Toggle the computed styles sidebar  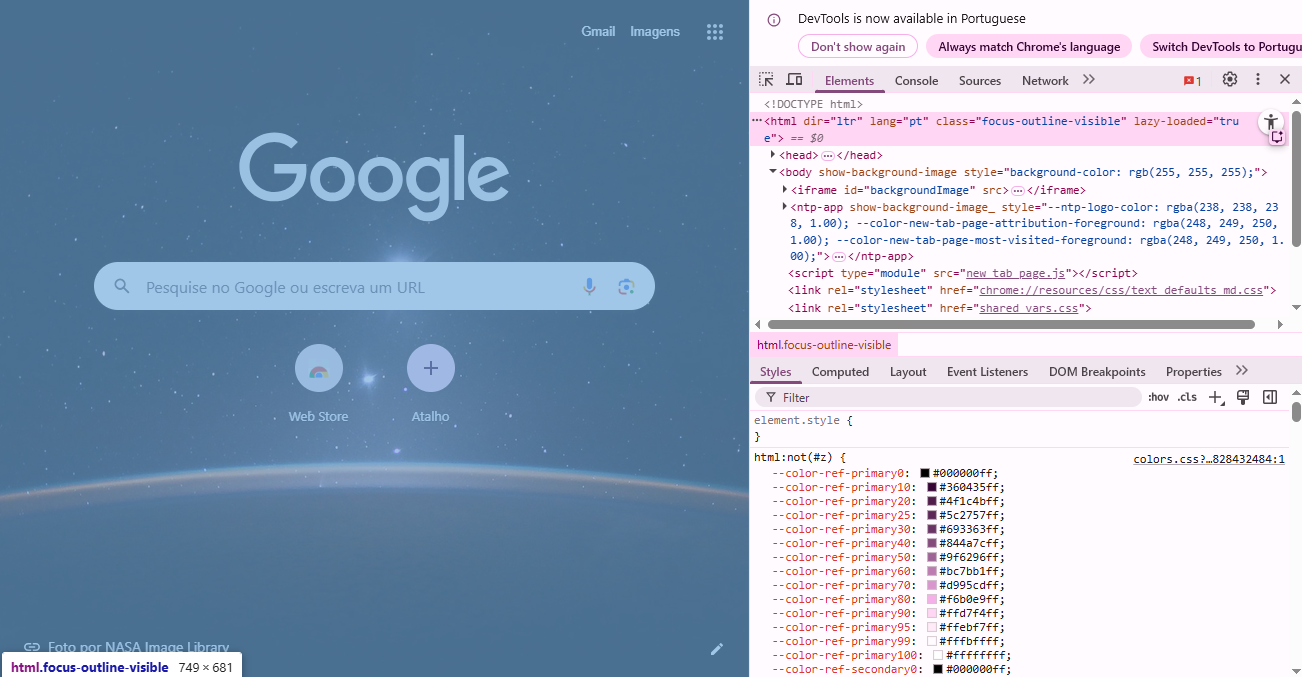pyautogui.click(x=1270, y=397)
